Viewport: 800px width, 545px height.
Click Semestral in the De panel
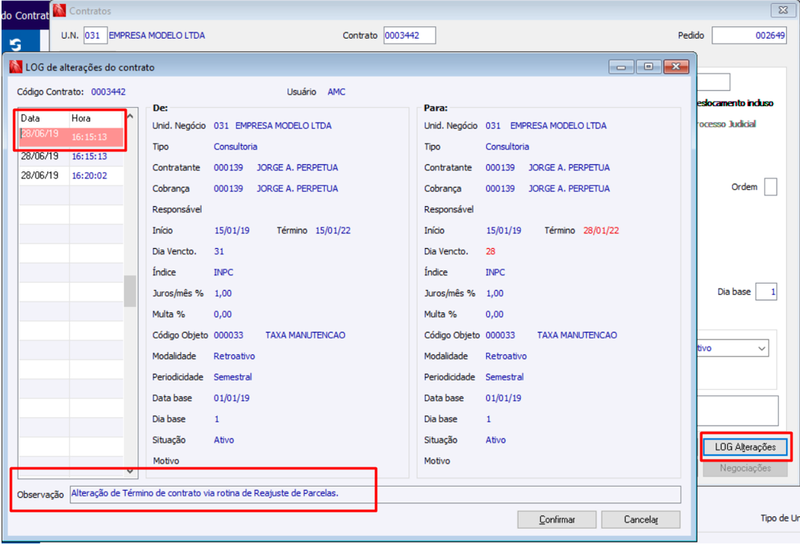233,377
